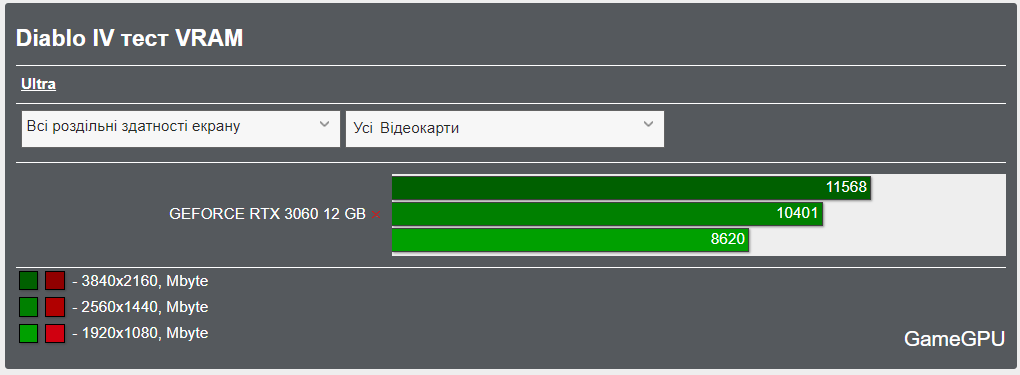Remove GEFORCE RTX 3060 12 GB with red X

[375, 214]
